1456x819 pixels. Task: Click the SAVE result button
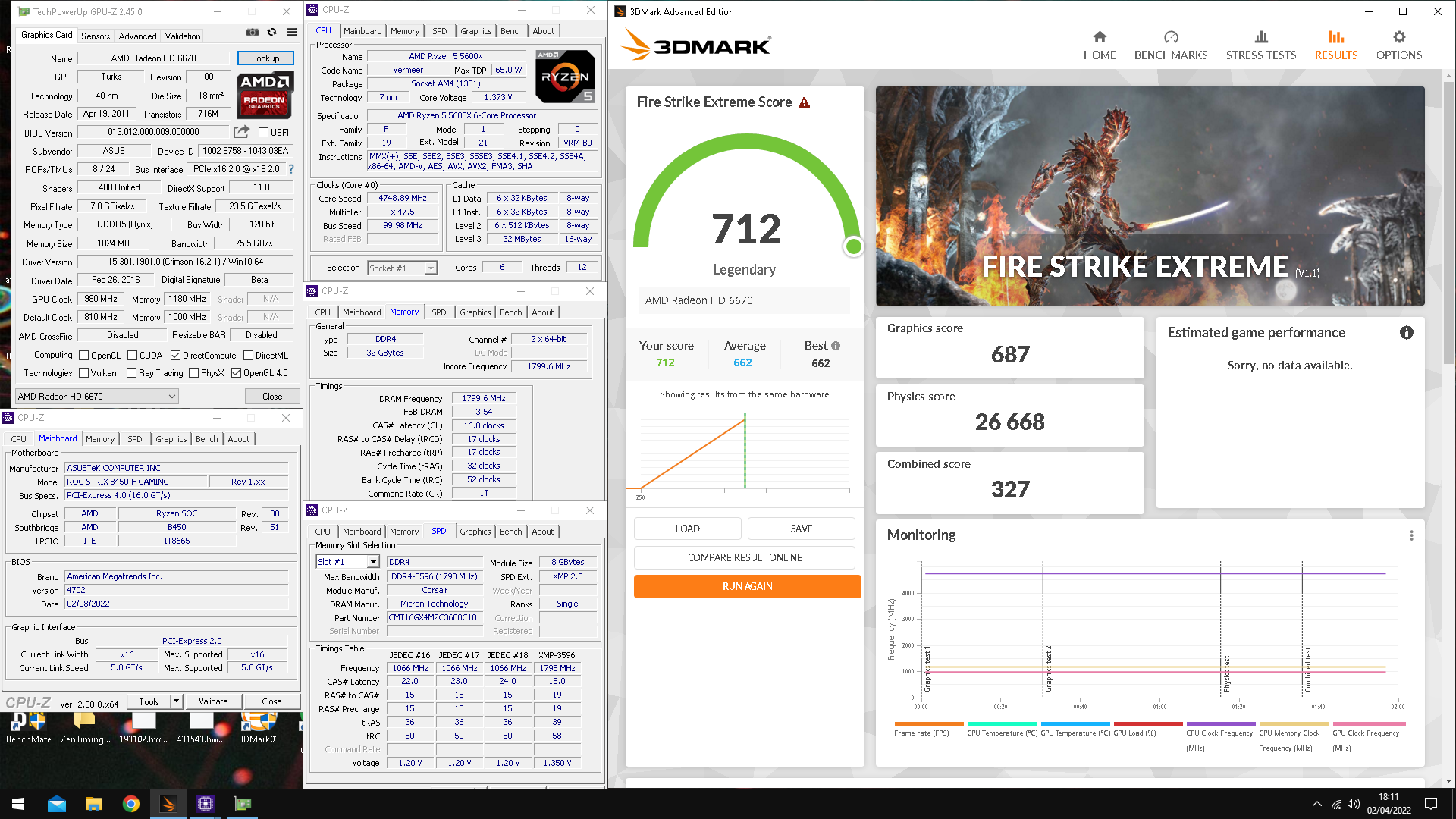(x=801, y=529)
